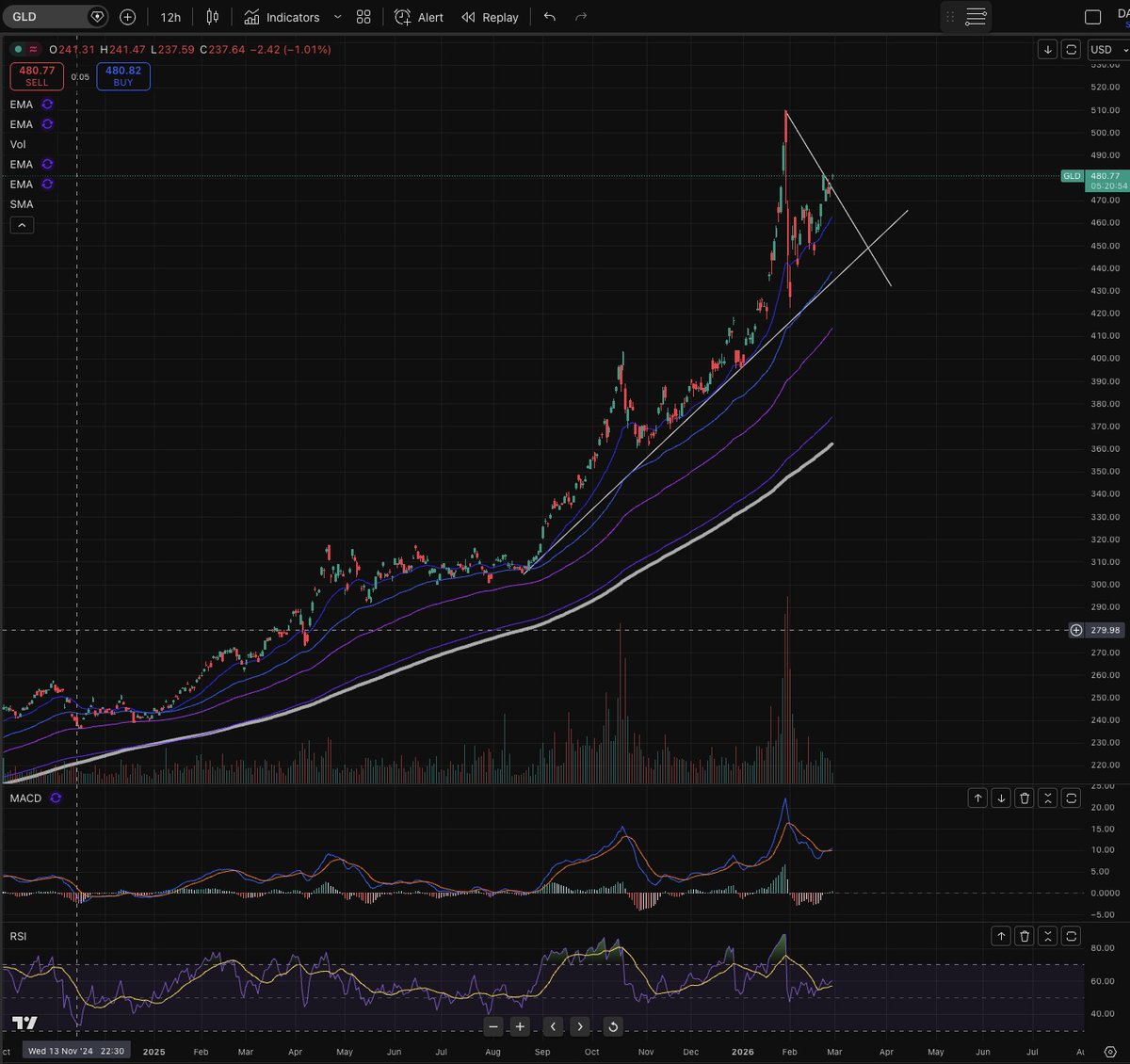Open the layout manager icon top right
Viewport: 1130px width, 1064px height.
click(976, 17)
